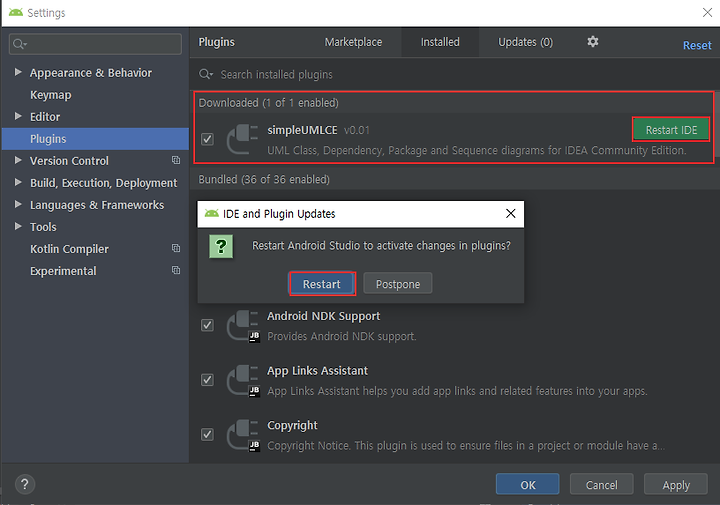Image resolution: width=720 pixels, height=505 pixels.
Task: Click the OK button
Action: tap(528, 484)
